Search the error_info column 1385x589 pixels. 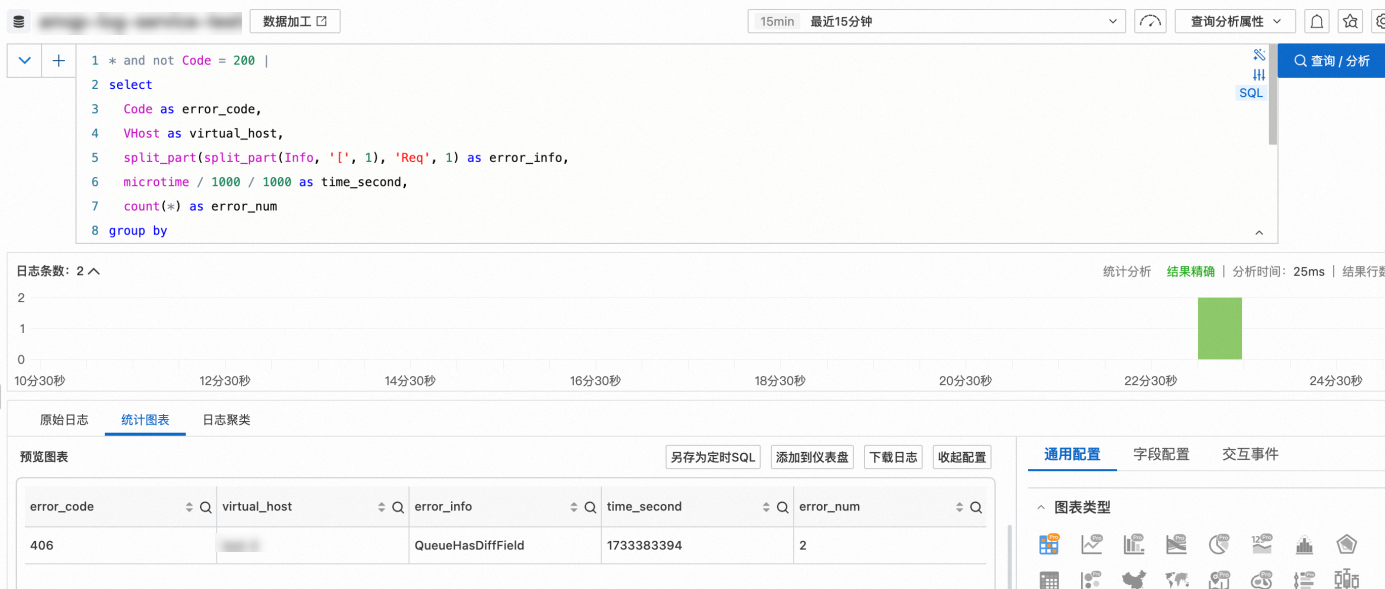(590, 508)
